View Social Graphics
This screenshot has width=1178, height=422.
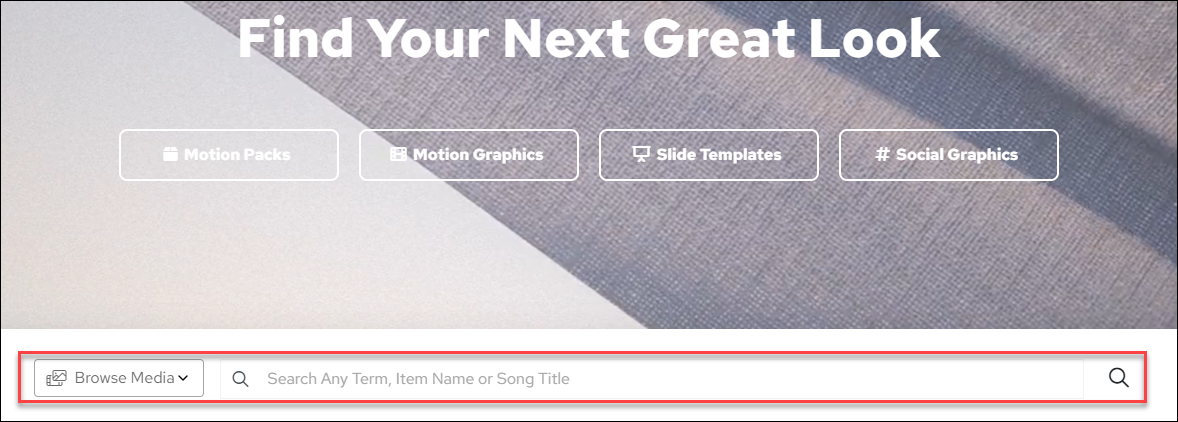tap(949, 155)
